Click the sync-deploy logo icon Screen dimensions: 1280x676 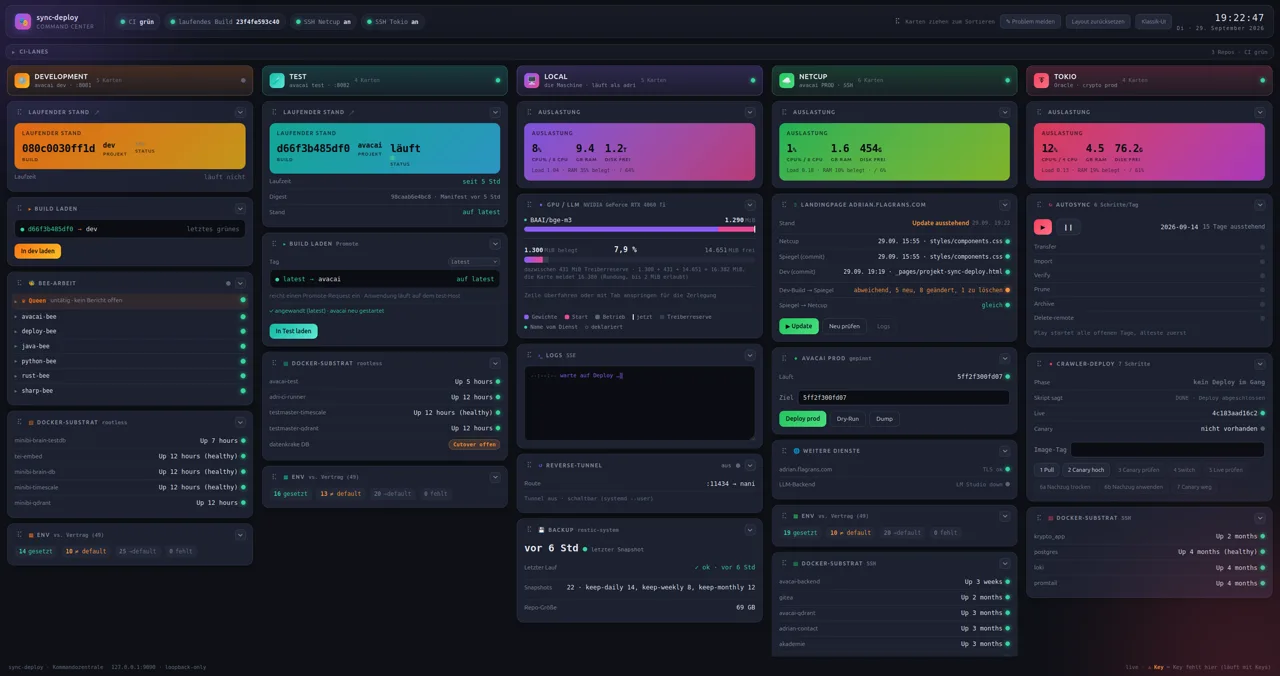(23, 21)
